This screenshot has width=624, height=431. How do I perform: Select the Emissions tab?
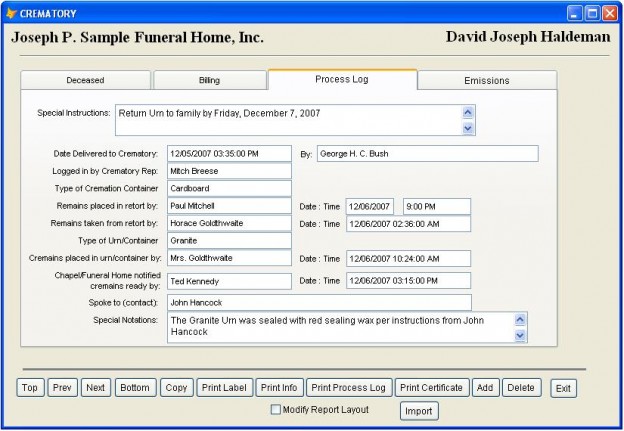click(x=486, y=80)
